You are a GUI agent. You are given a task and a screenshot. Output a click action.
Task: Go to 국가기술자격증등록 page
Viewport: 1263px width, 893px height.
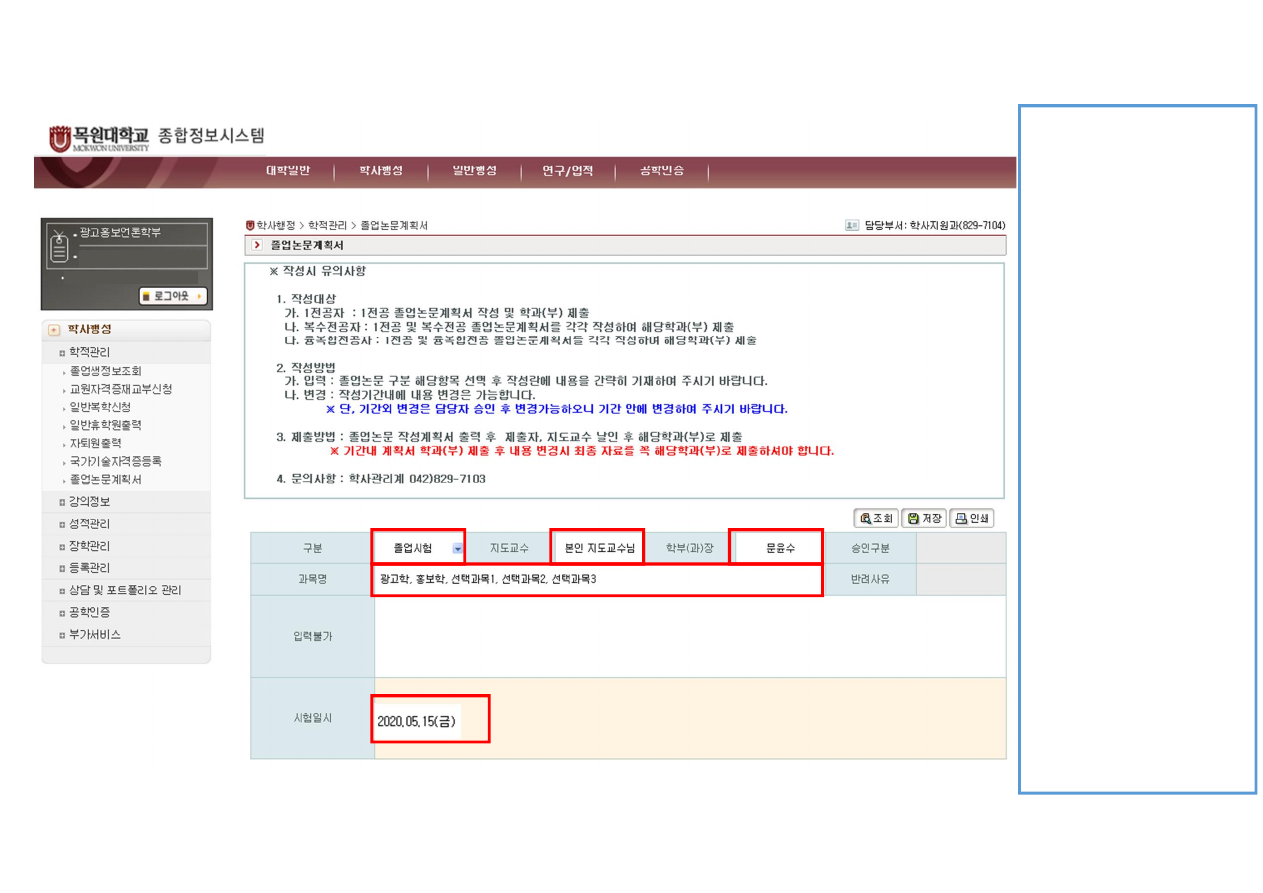pyautogui.click(x=115, y=461)
